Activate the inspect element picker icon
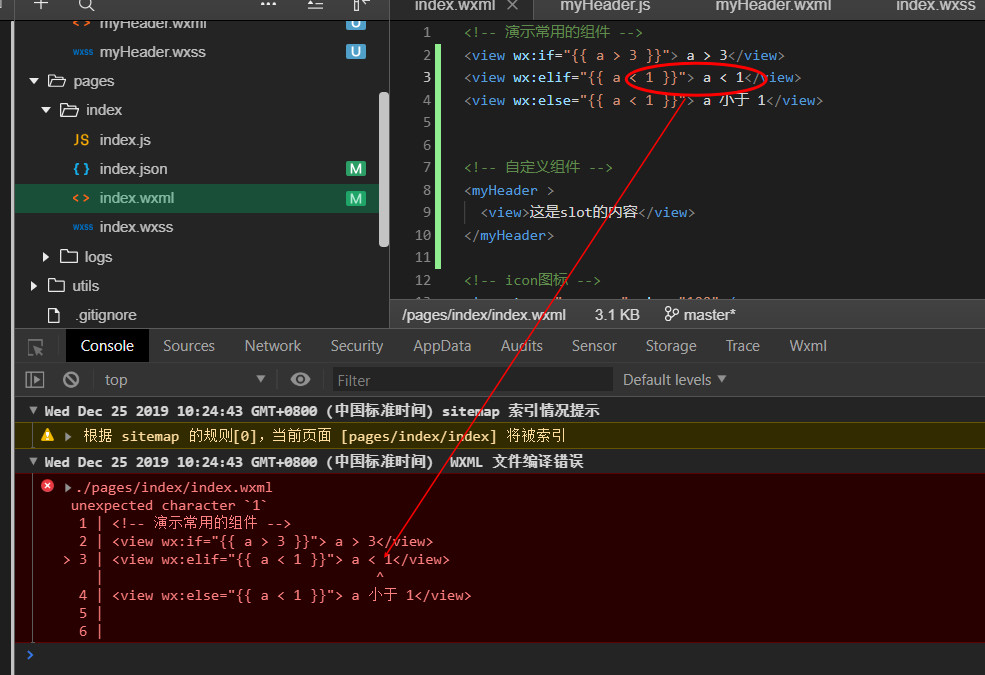This screenshot has height=675, width=985. tap(36, 347)
